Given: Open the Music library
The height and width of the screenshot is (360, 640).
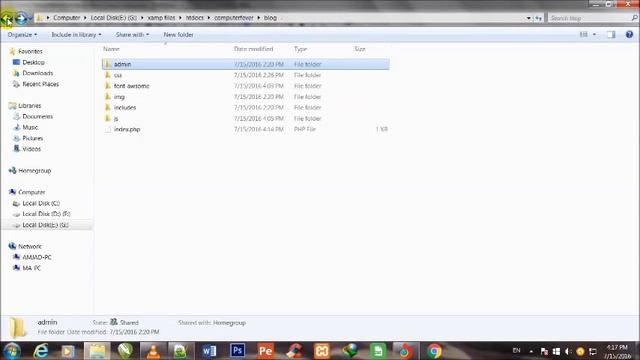Looking at the screenshot, I should click(25, 127).
